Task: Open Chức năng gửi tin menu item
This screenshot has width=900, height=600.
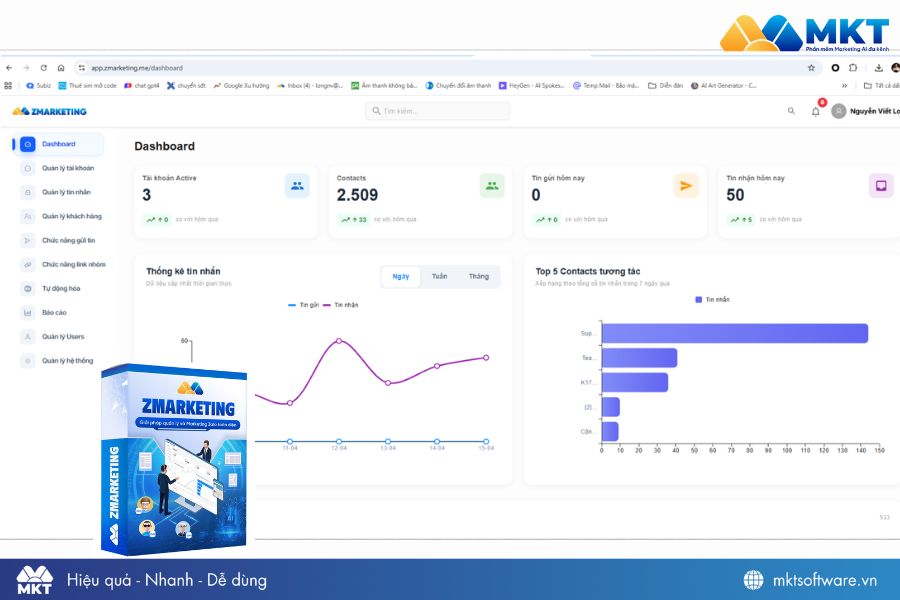Action: click(68, 241)
